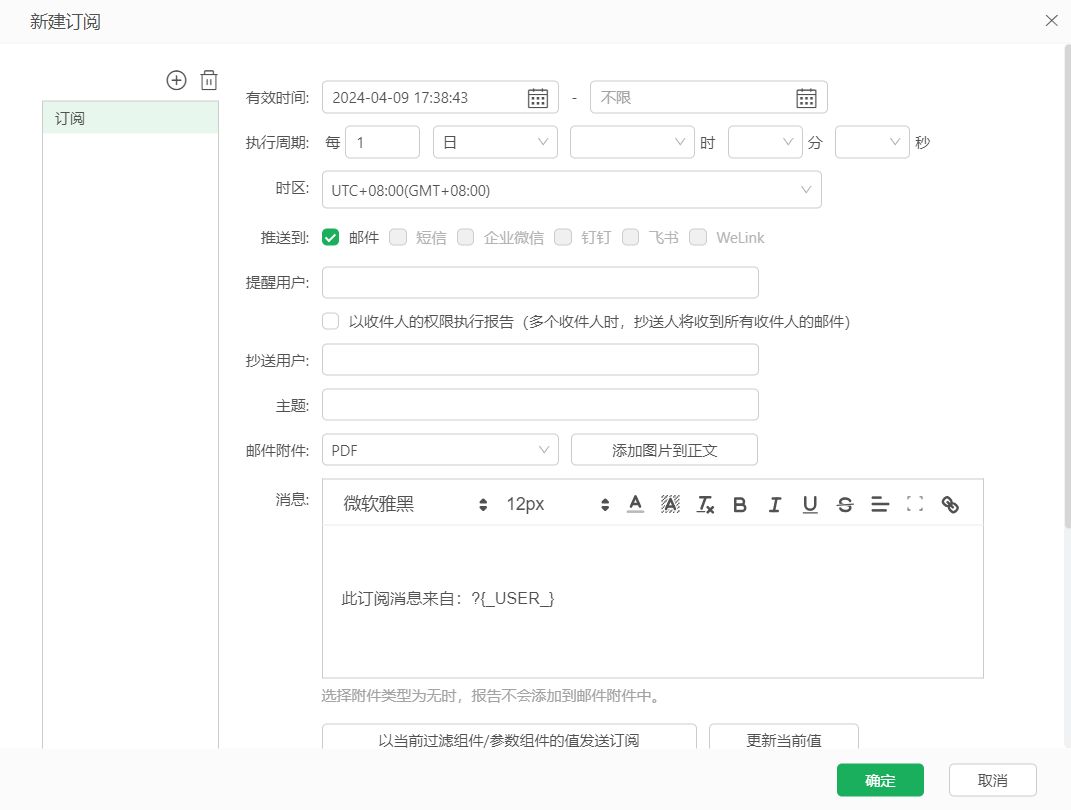The image size is (1071, 810).
Task: Cancel with the 取消 button
Action: (x=992, y=780)
